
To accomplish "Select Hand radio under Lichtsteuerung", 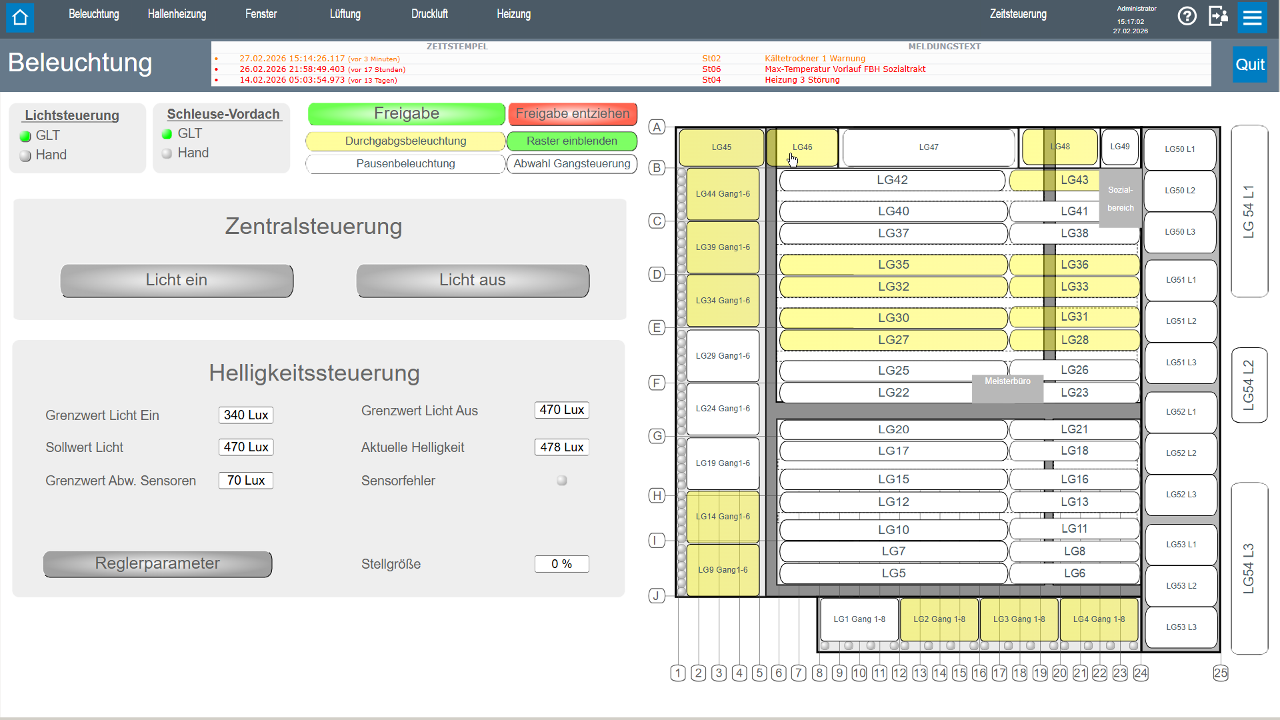I will [x=26, y=155].
